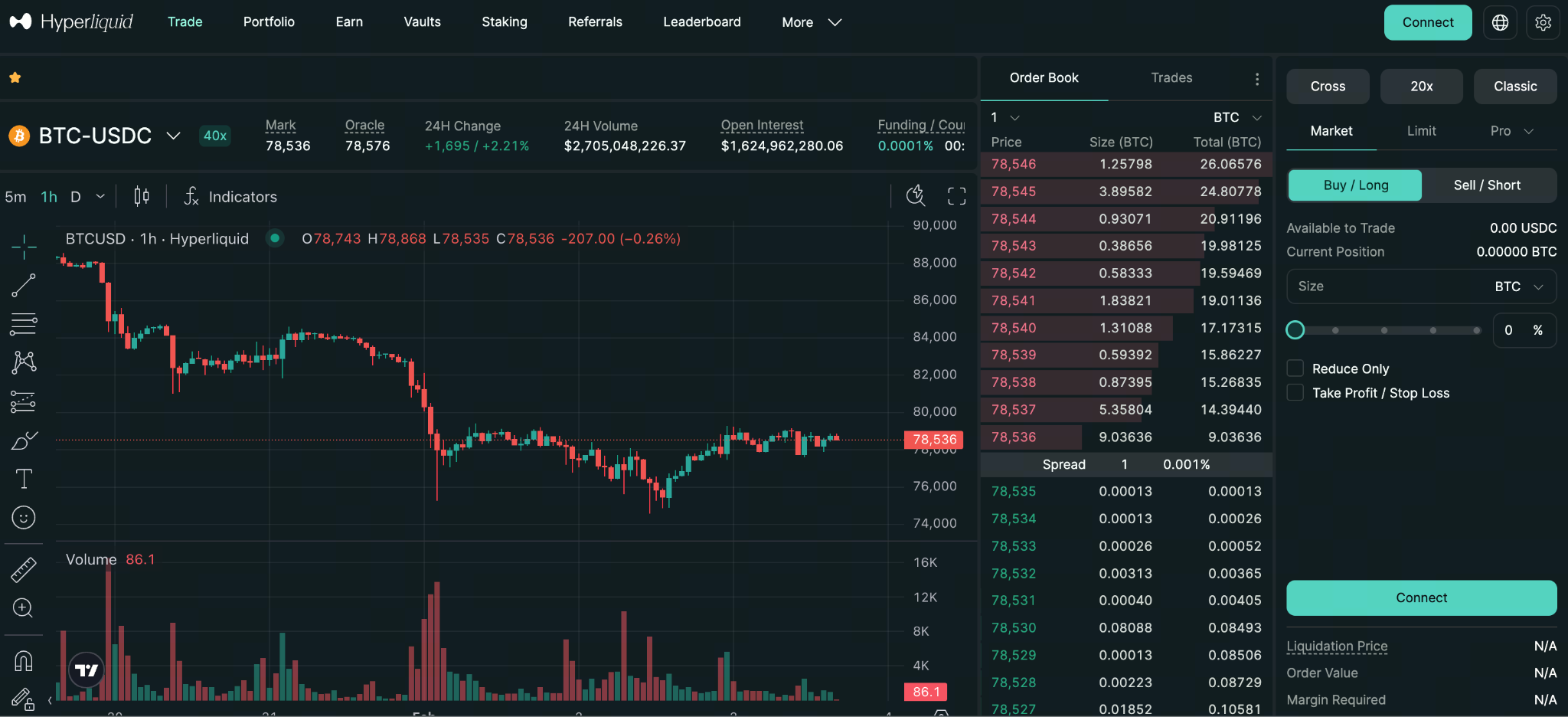
Task: Select the XABCD pattern tool
Action: tap(23, 362)
